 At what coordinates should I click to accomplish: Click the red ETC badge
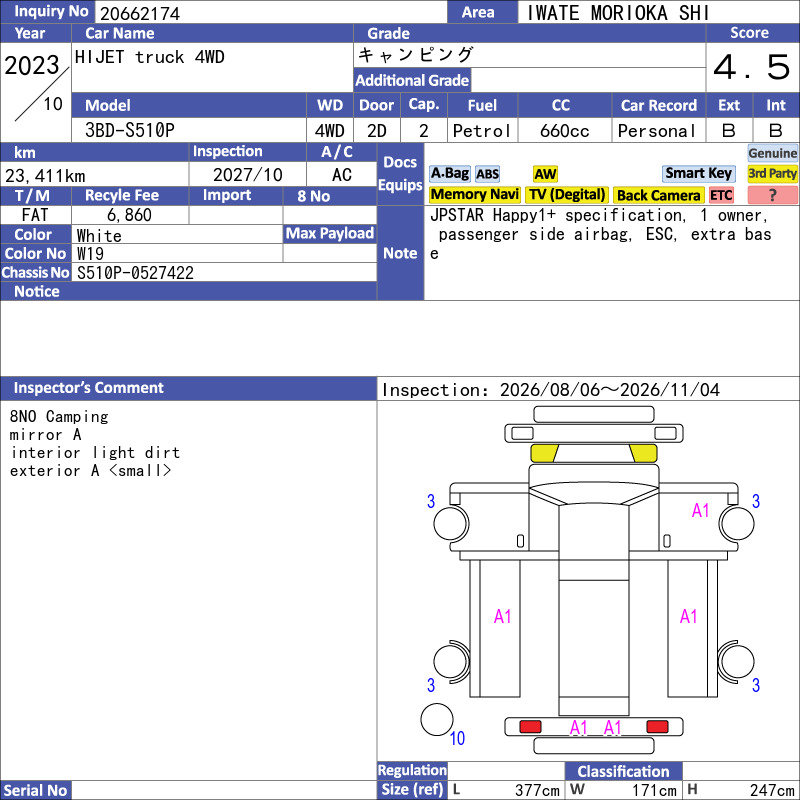coord(721,195)
